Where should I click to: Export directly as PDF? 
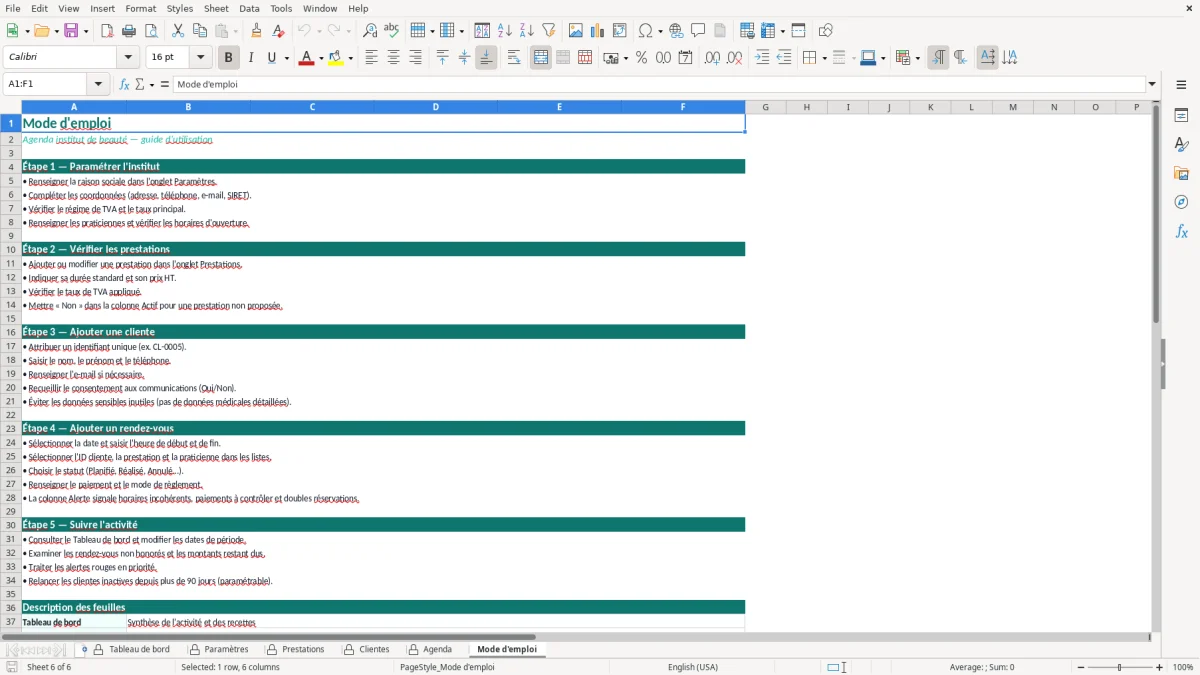coord(107,31)
